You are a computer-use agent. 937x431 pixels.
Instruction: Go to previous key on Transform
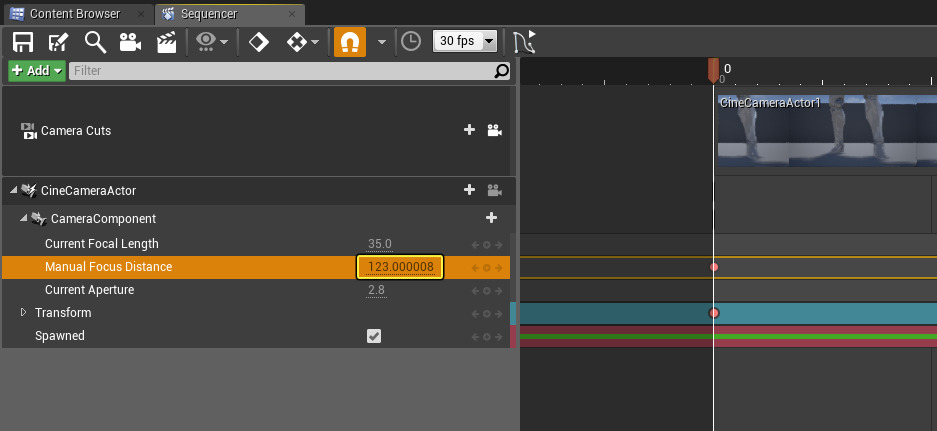coord(475,314)
